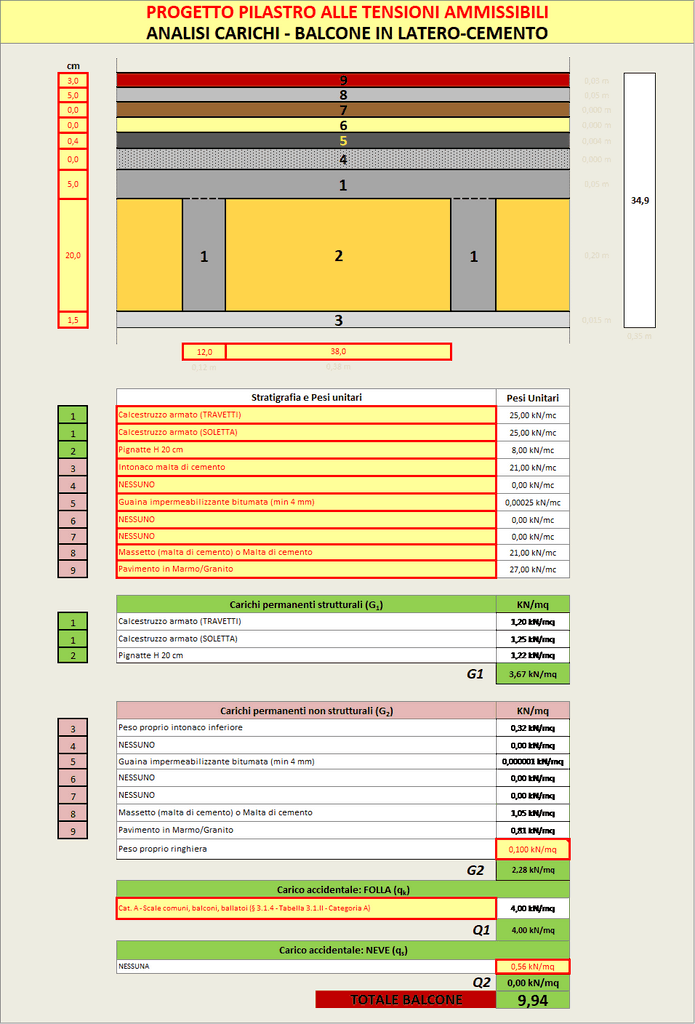Select the G1 total 3,67 kN/mq cell

click(x=533, y=675)
